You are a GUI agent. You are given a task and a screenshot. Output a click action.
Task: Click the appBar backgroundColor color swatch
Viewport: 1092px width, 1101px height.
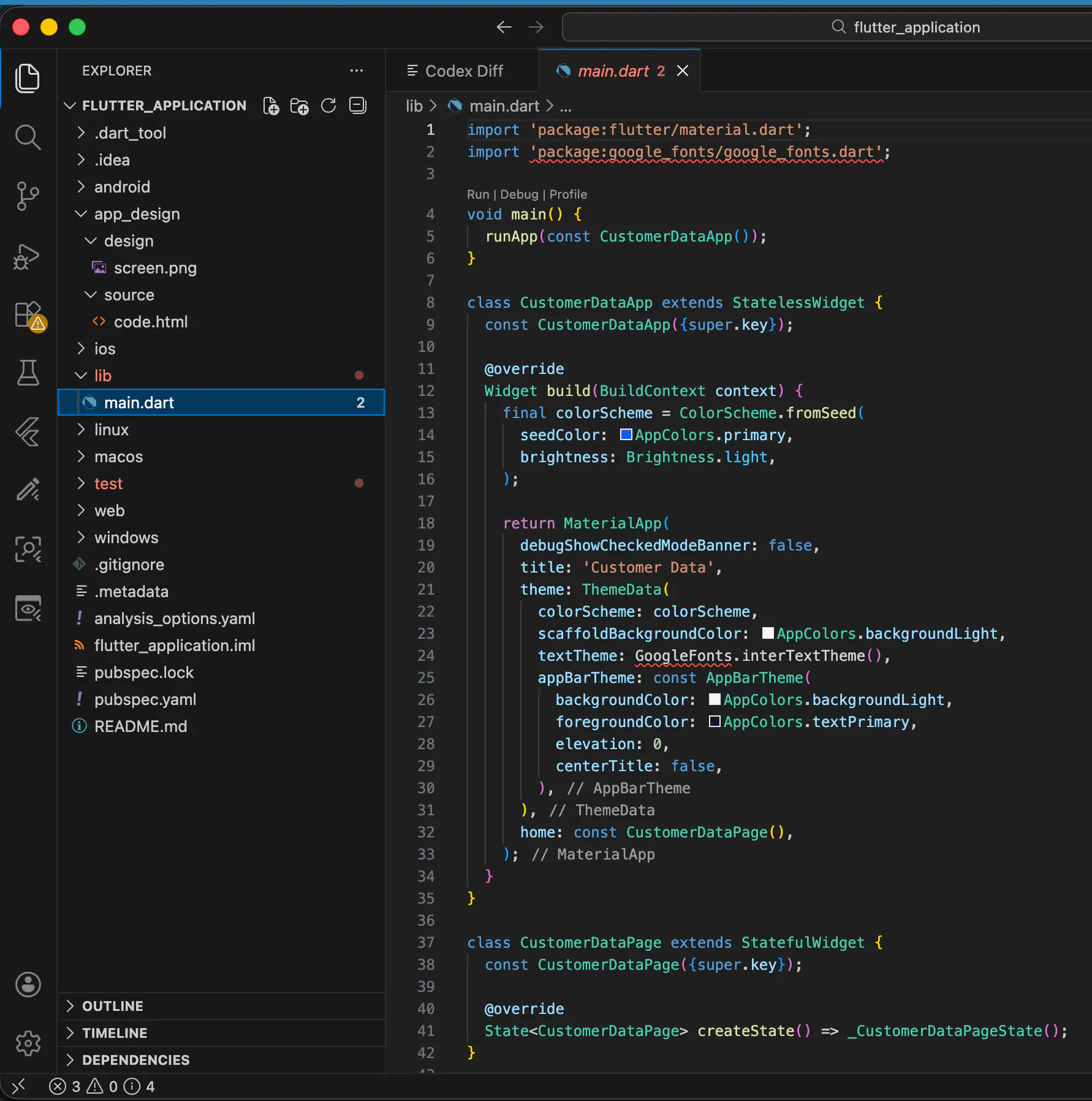[715, 699]
